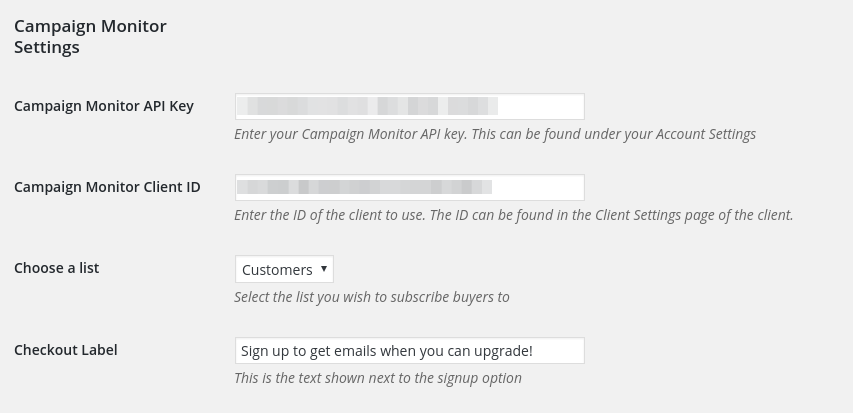
Task: Focus the Campaign Monitor Client ID field
Action: (x=409, y=187)
